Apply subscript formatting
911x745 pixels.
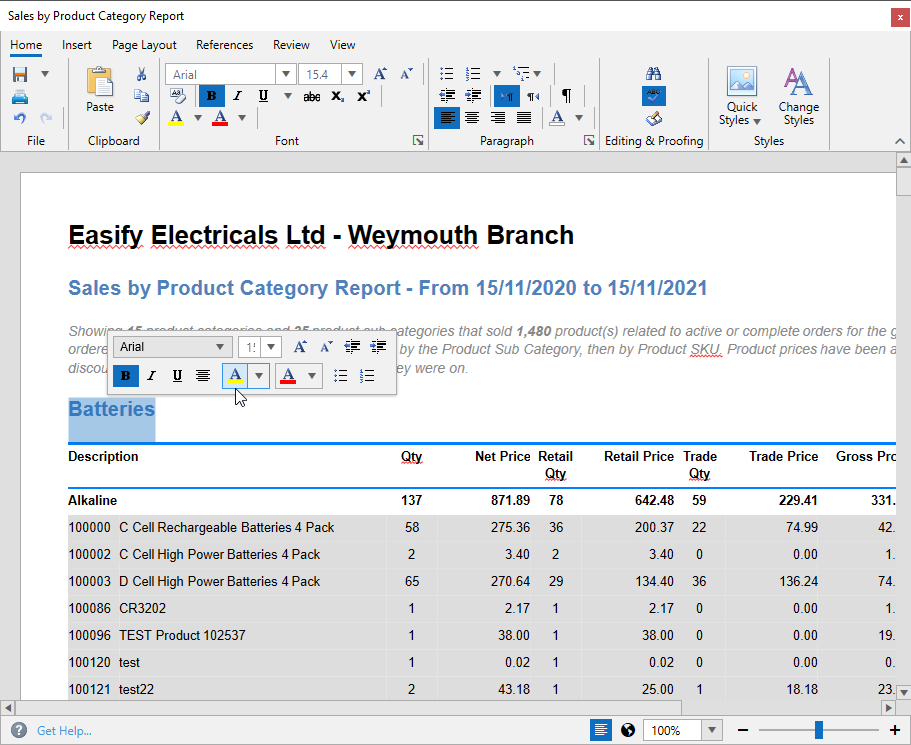pos(338,96)
